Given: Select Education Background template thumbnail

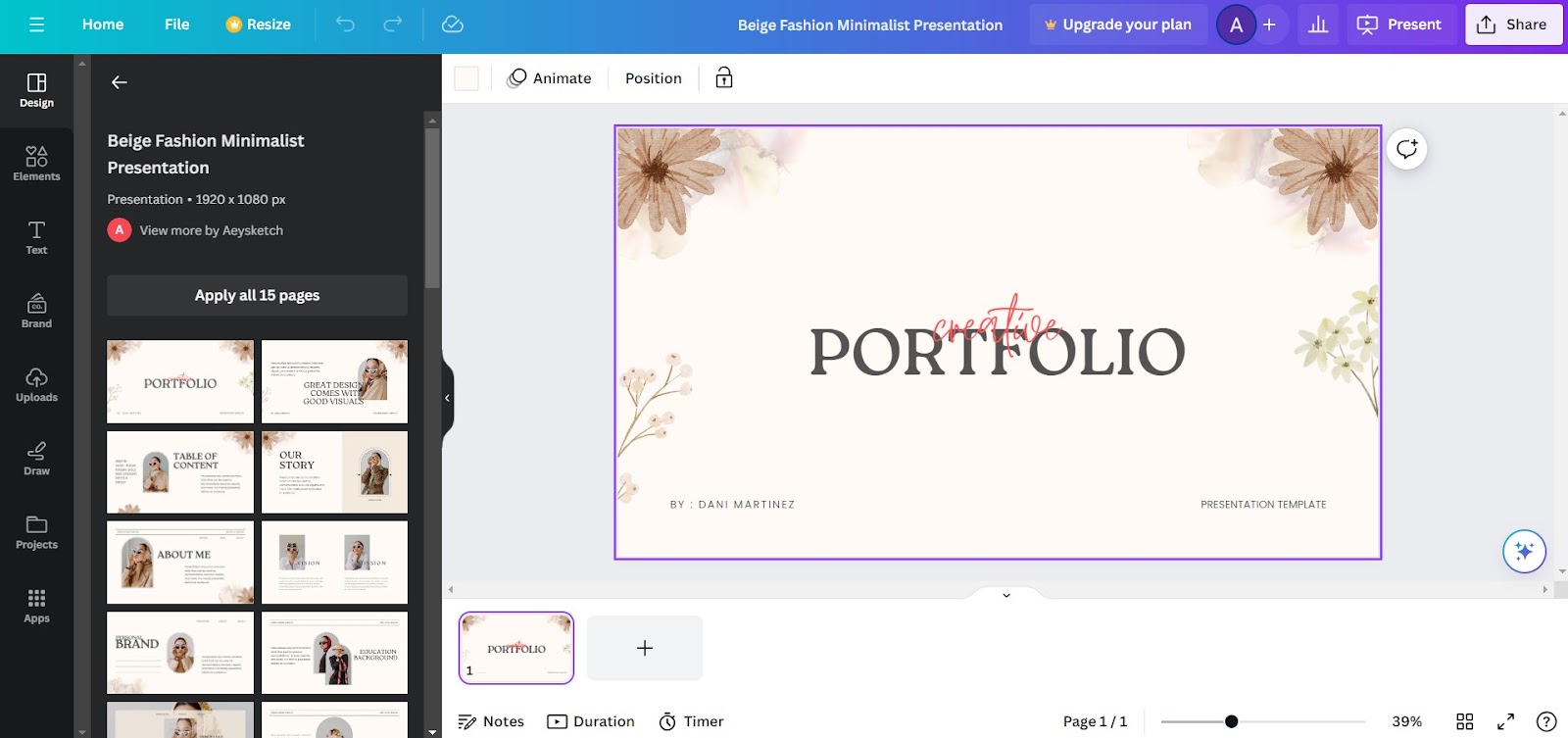Looking at the screenshot, I should coord(334,653).
